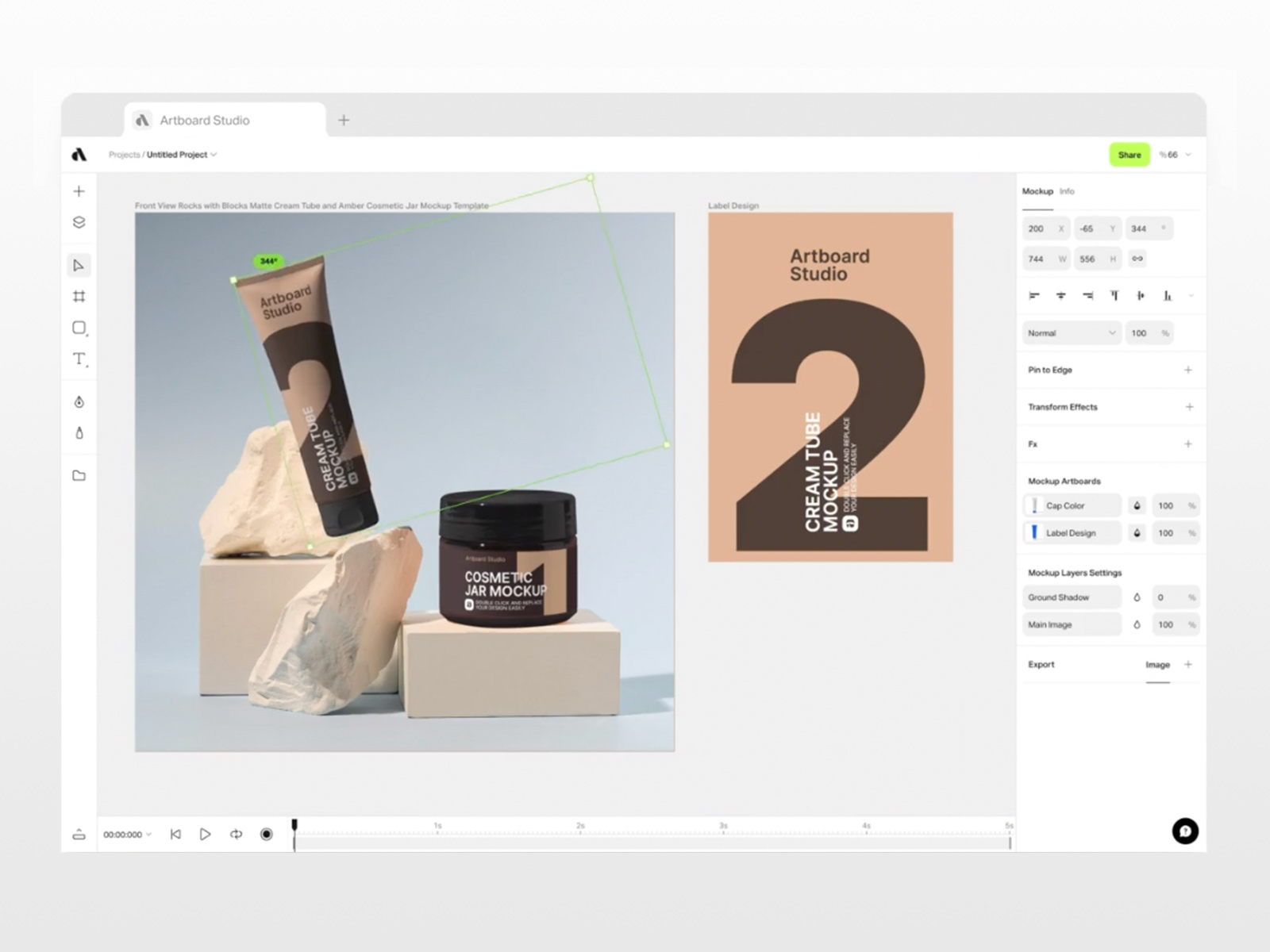Expand the alignment options chevron
Viewport: 1270px width, 952px height.
pos(1191,296)
